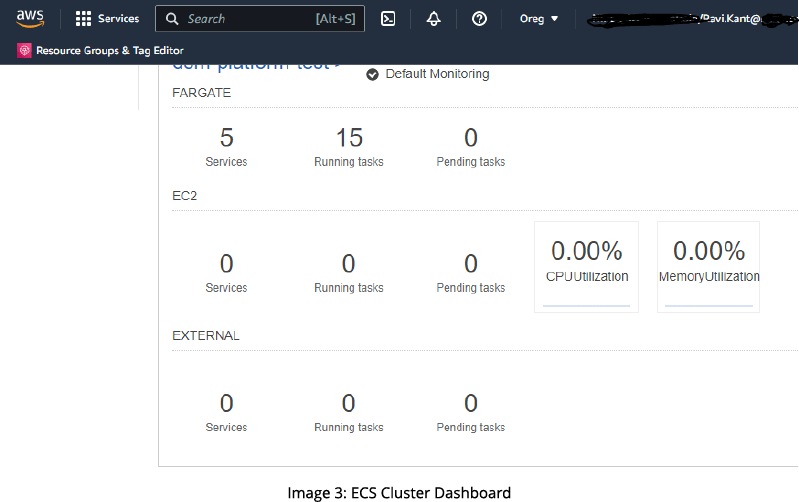Screen dimensions: 799x502
Task: Open the MemoryUtilization 0.00% card
Action: pyautogui.click(x=708, y=267)
